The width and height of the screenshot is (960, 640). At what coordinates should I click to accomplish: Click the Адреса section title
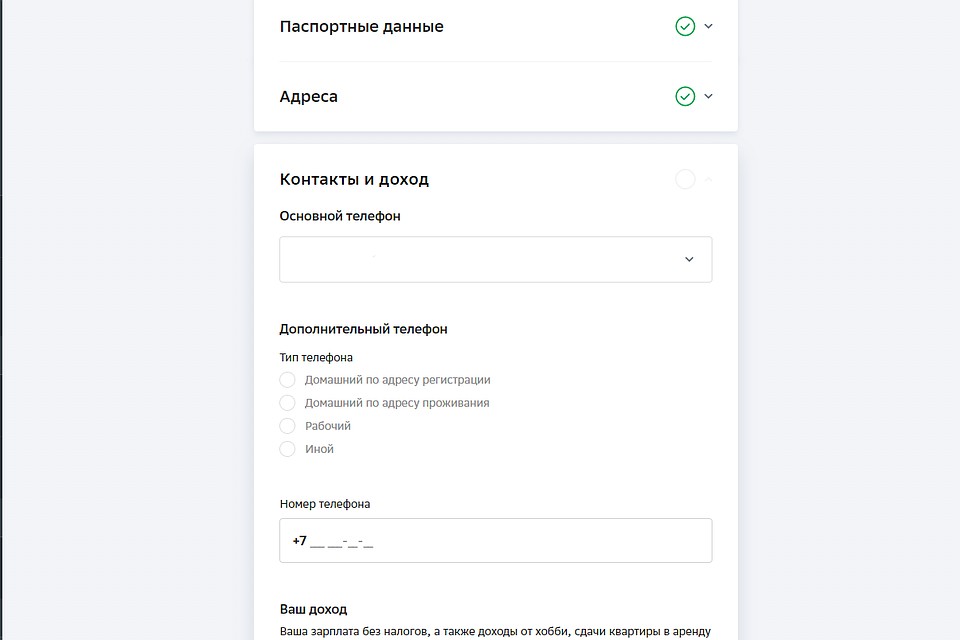(309, 97)
